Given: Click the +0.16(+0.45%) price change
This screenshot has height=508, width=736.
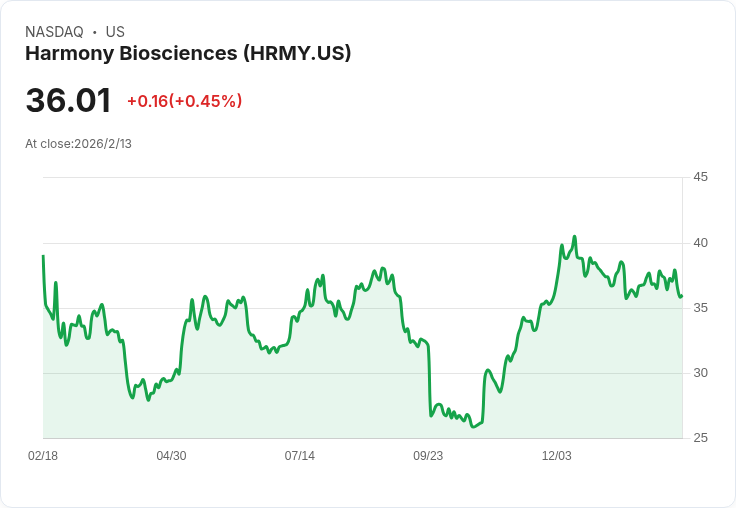Looking at the screenshot, I should pos(184,101).
